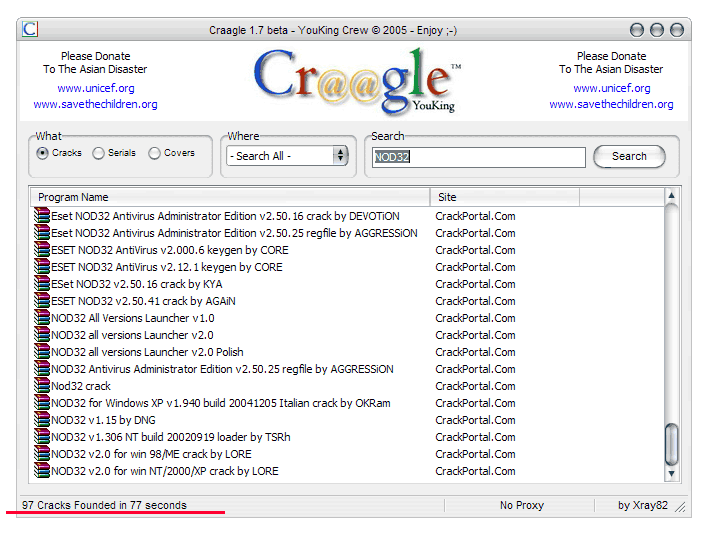708x533 pixels.
Task: Click '97 Cracks Founded in 77 seconds' status
Action: [x=104, y=505]
